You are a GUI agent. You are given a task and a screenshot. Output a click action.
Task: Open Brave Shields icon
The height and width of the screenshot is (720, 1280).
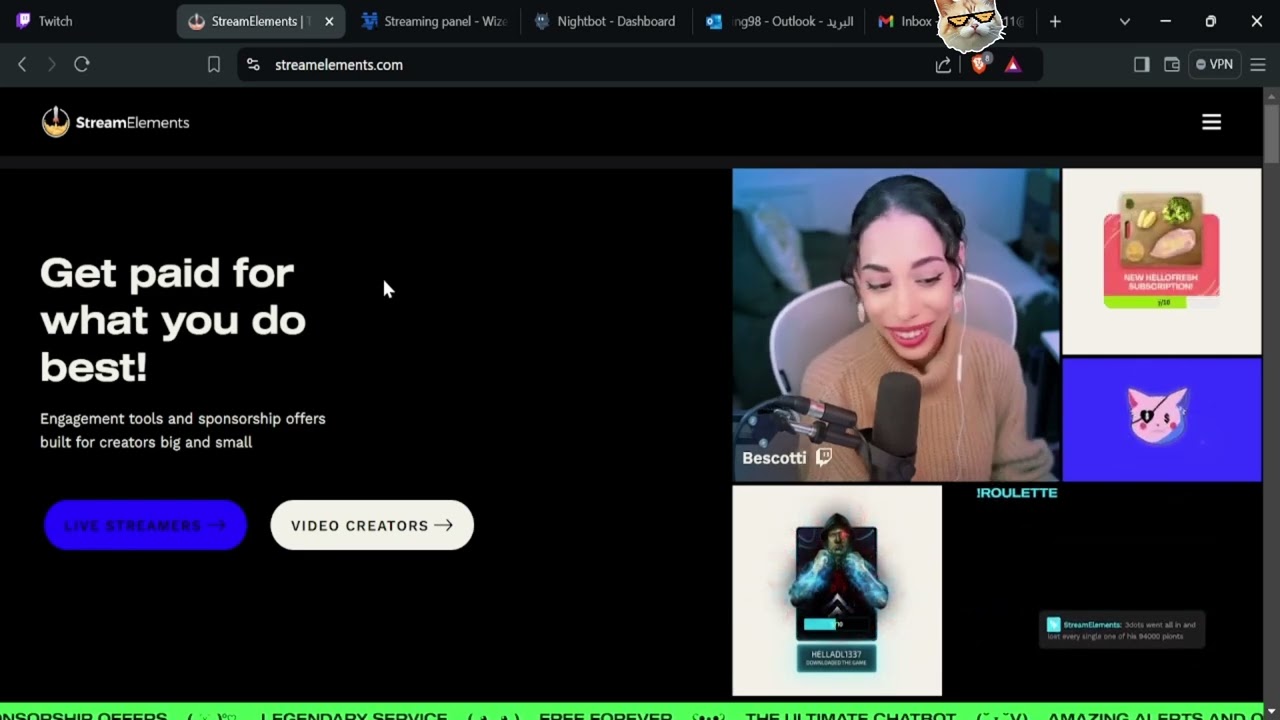click(980, 64)
